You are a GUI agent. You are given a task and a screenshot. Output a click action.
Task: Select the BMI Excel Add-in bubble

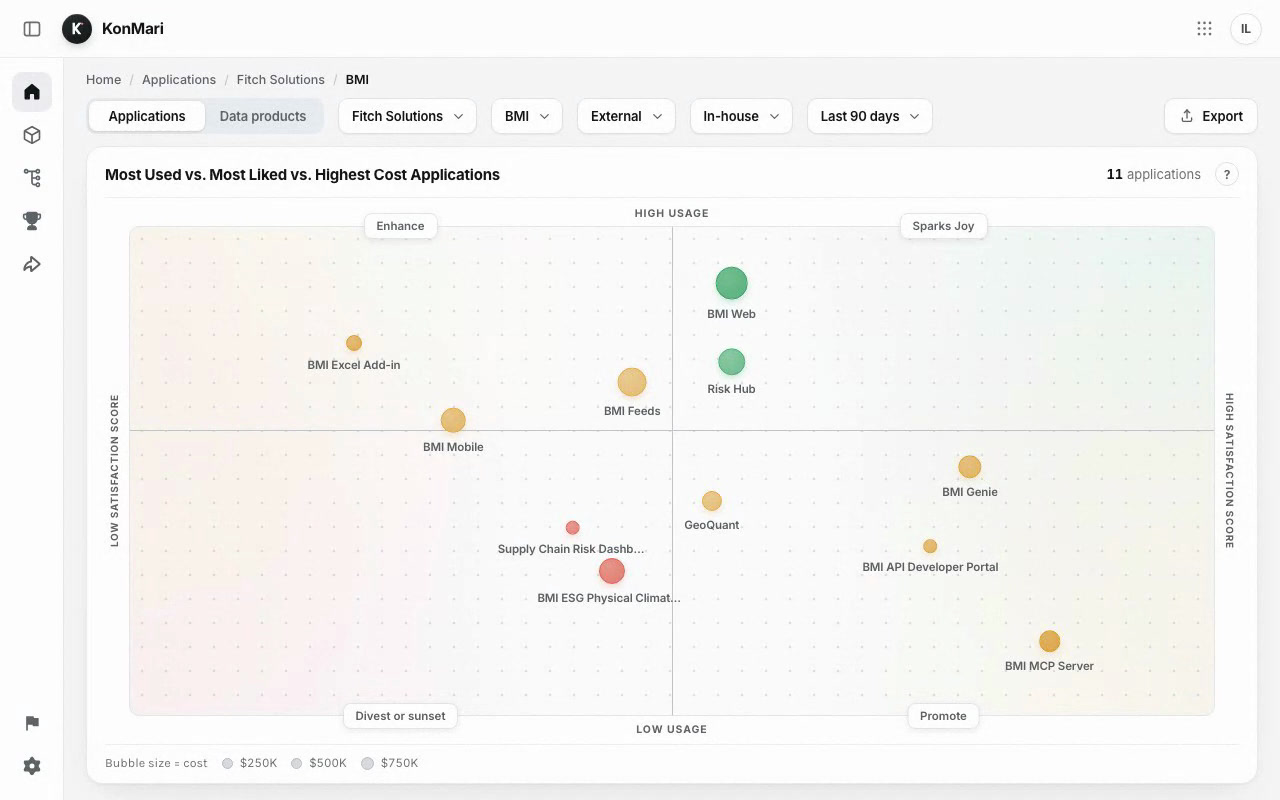point(354,343)
